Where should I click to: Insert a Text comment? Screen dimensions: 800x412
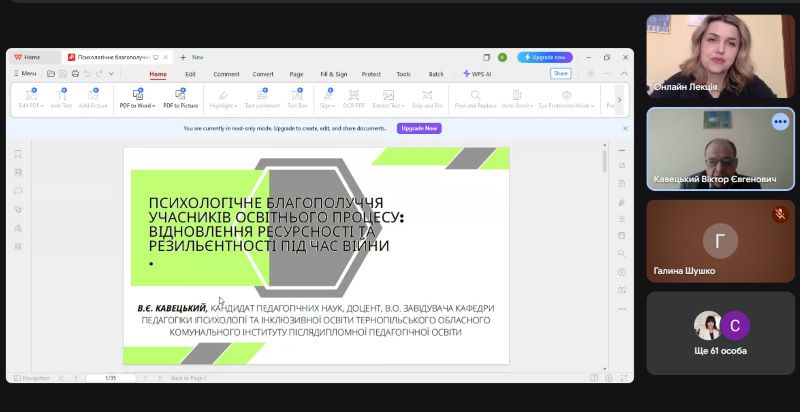pos(262,99)
